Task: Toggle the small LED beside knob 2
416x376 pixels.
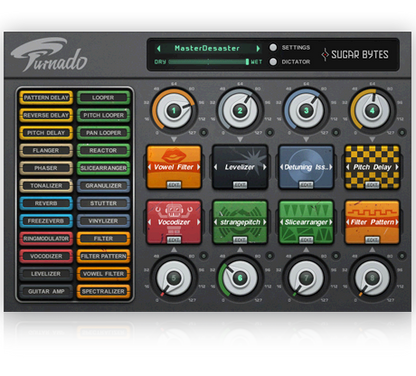Action: (x=270, y=132)
